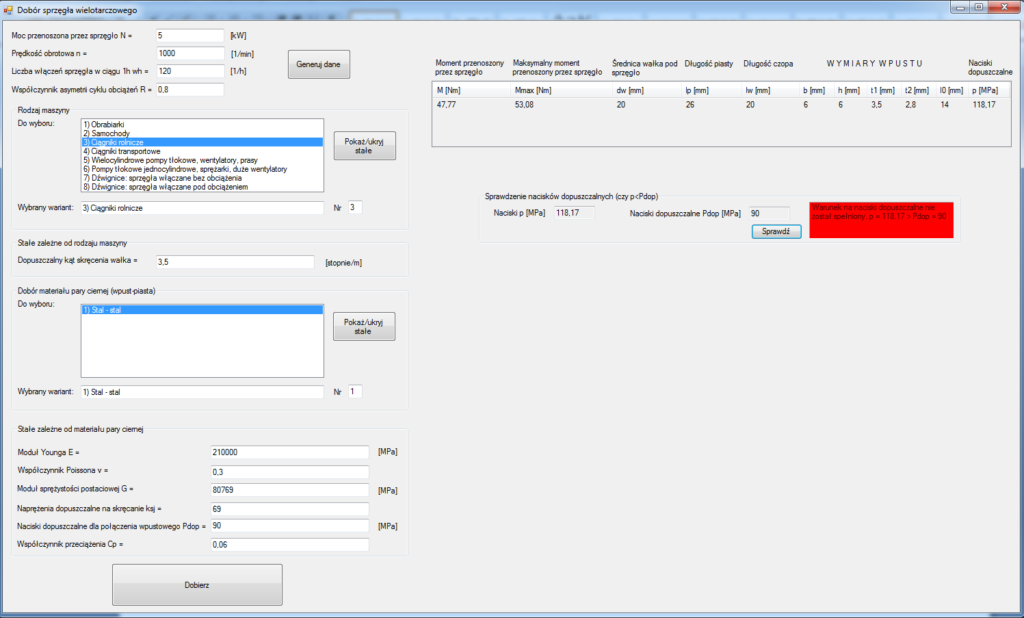1024x618 pixels.
Task: Maximize the Dobór sprzęgła window
Action: tap(978, 7)
